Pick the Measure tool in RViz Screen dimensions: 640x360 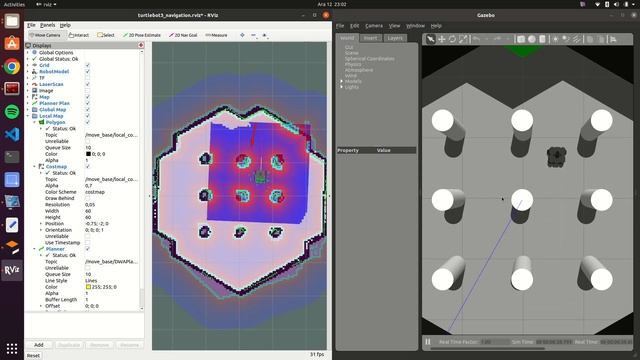(216, 35)
